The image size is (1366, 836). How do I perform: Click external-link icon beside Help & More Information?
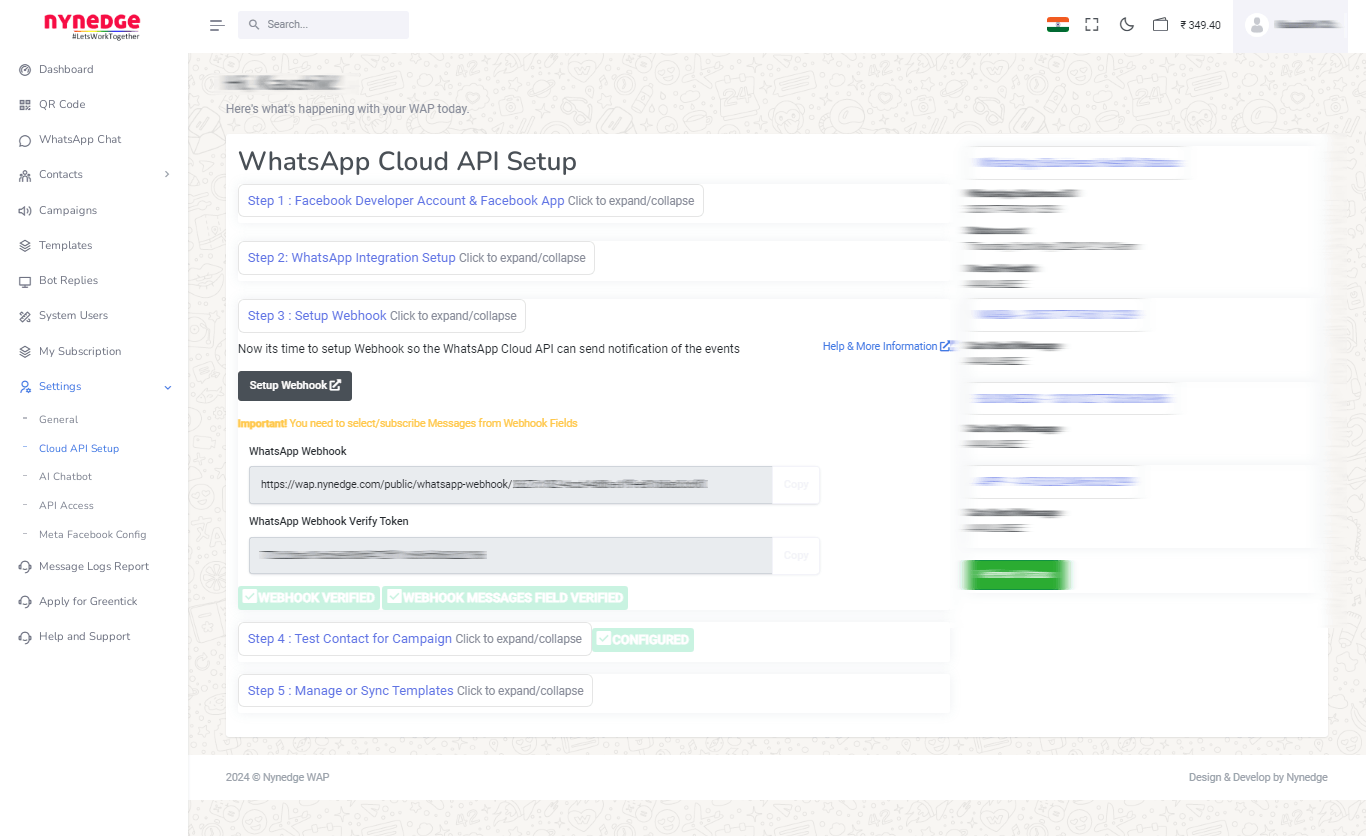point(945,346)
